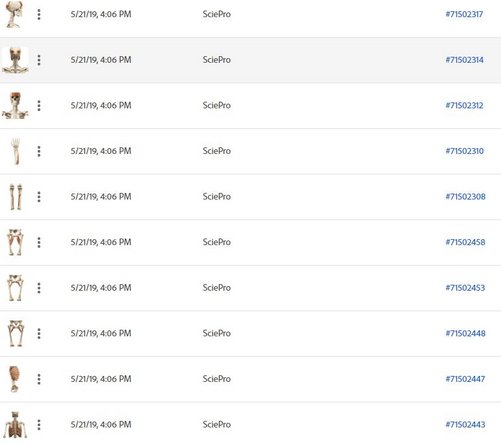Open the #71502443 asset link
The image size is (501, 444).
pyautogui.click(x=465, y=425)
